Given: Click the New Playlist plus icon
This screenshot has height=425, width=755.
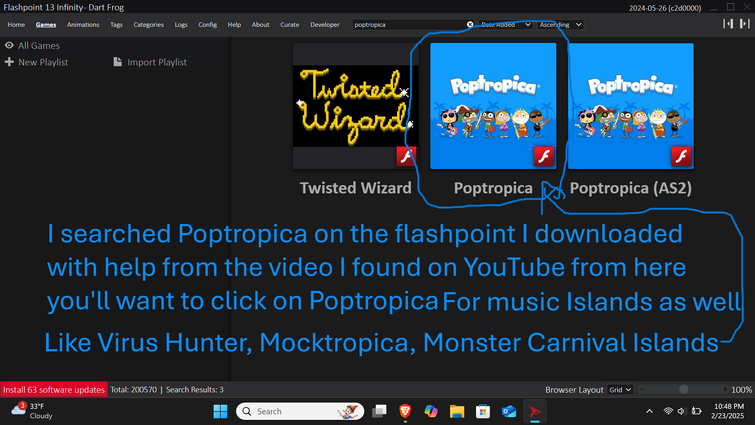Looking at the screenshot, I should (x=9, y=62).
